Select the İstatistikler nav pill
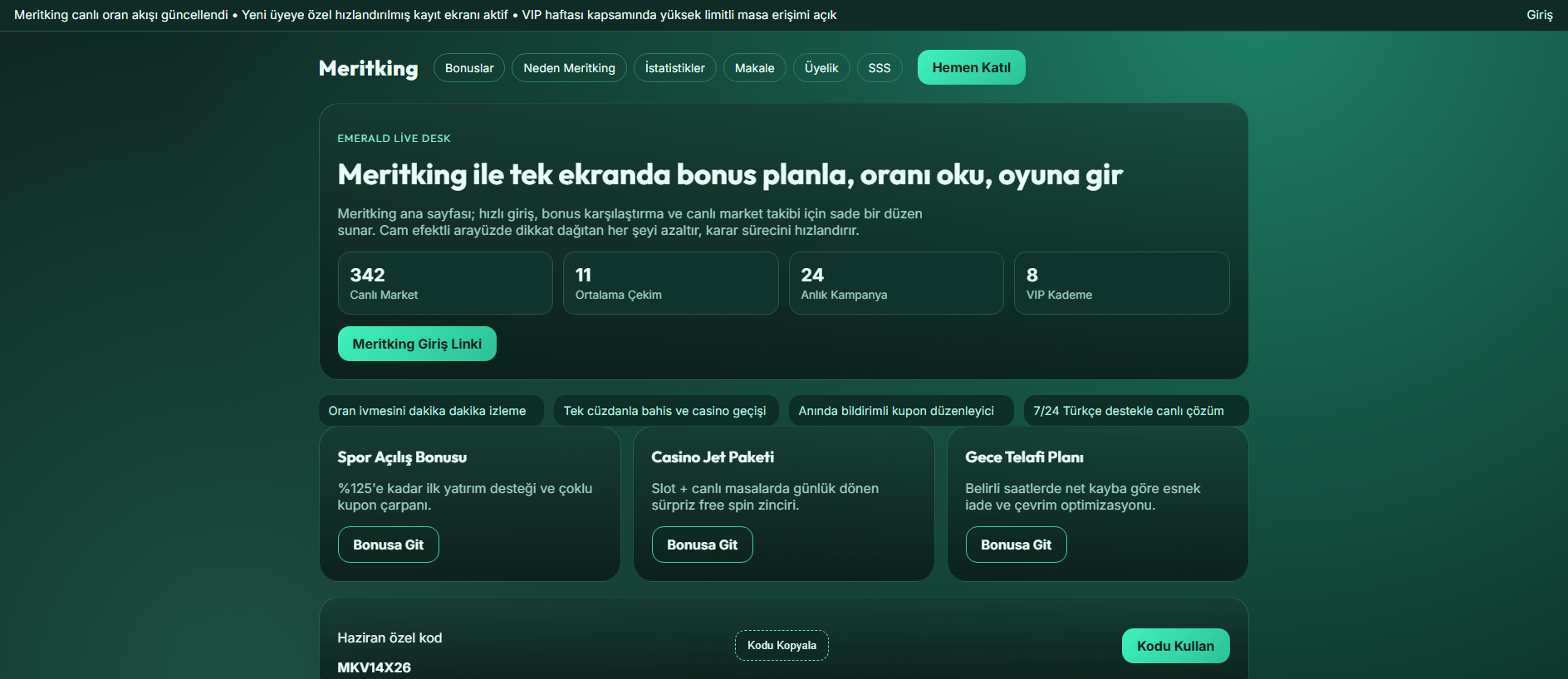This screenshot has height=679, width=1568. click(x=675, y=68)
